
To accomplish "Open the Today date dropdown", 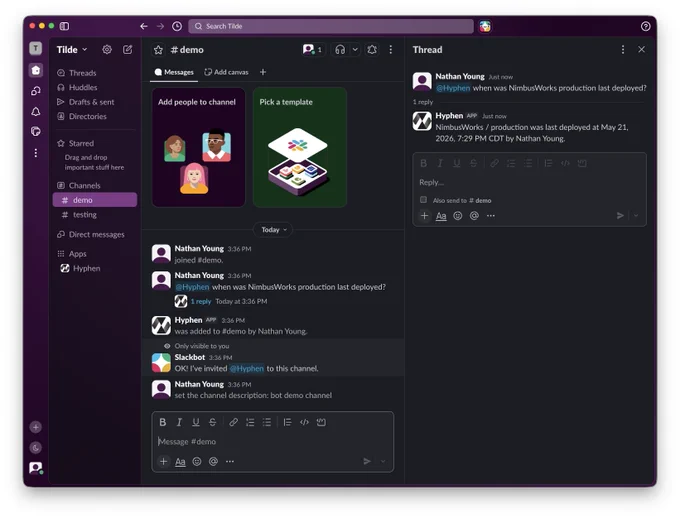I will click(274, 229).
